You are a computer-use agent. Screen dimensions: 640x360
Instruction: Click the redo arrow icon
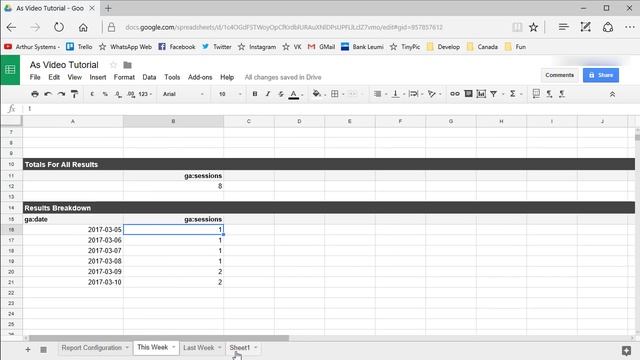tap(61, 94)
